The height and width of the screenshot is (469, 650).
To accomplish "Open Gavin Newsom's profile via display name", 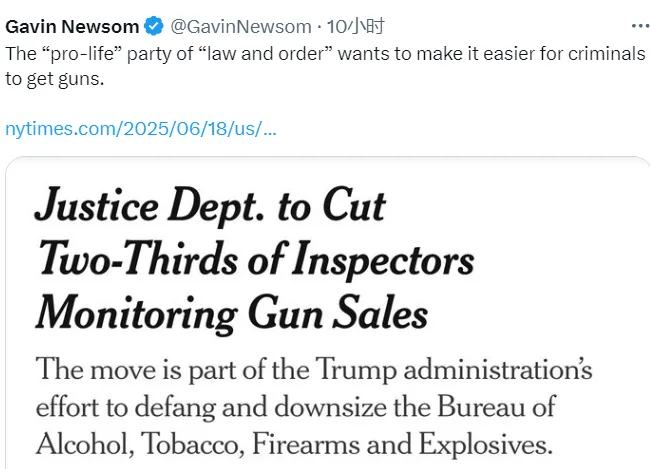I will coord(71,25).
